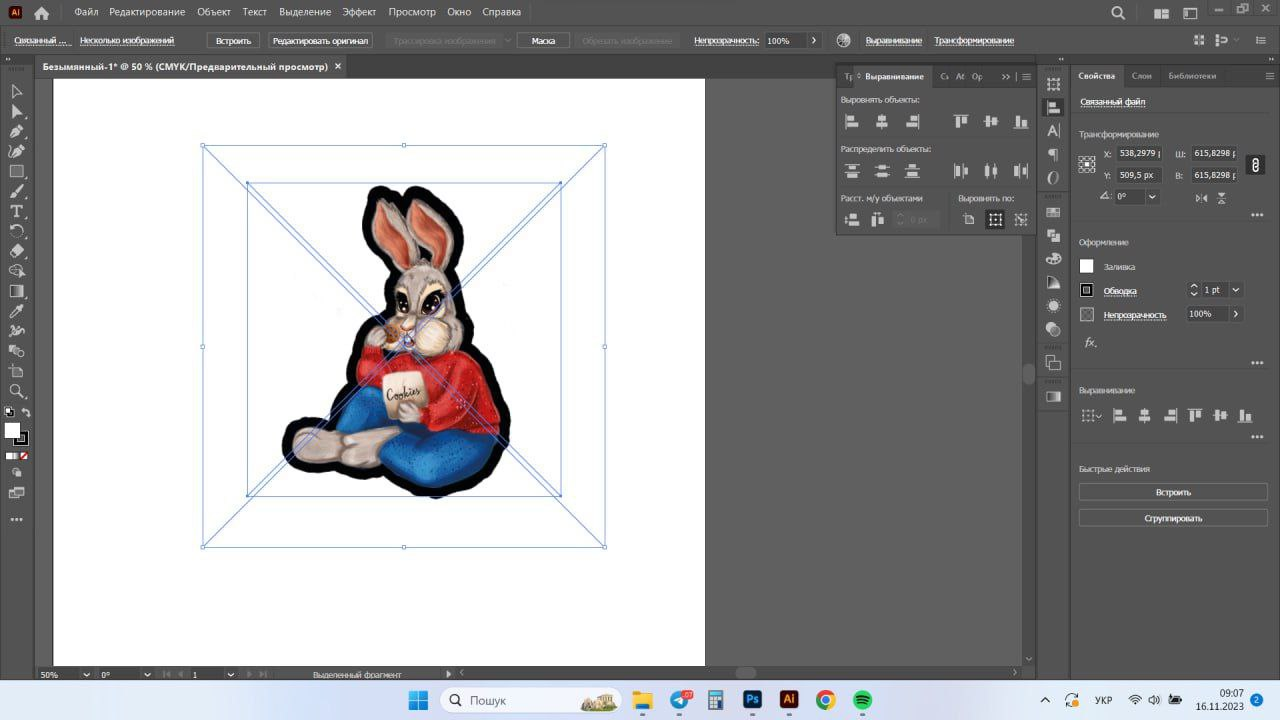Switch to the Слои tab
This screenshot has width=1280, height=720.
pos(1141,76)
